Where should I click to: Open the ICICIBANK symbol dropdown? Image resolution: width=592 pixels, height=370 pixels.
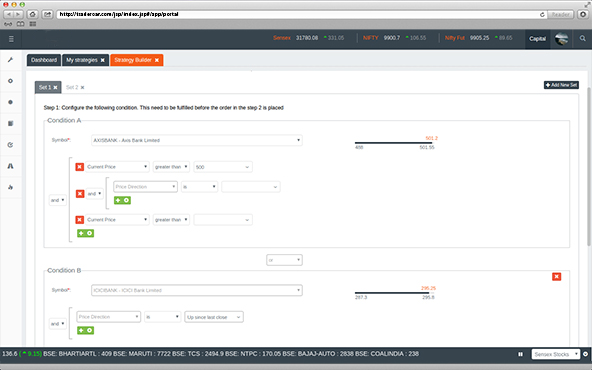click(x=197, y=290)
